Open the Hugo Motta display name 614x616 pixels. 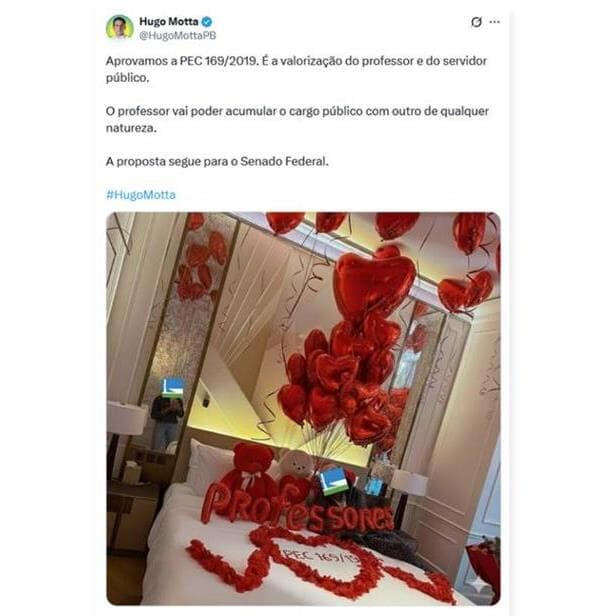tap(169, 21)
